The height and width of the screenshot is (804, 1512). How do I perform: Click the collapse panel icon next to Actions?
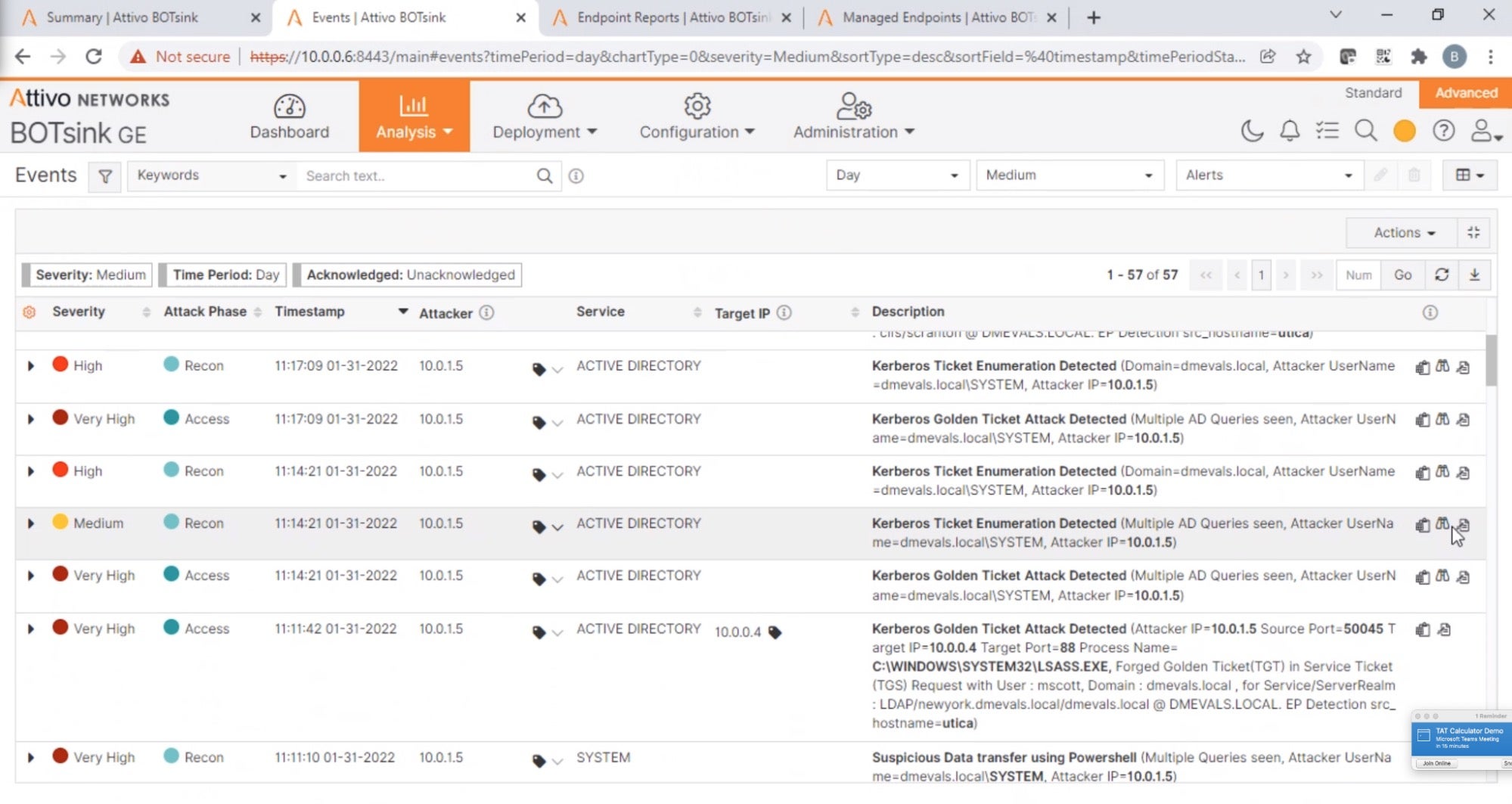point(1473,233)
